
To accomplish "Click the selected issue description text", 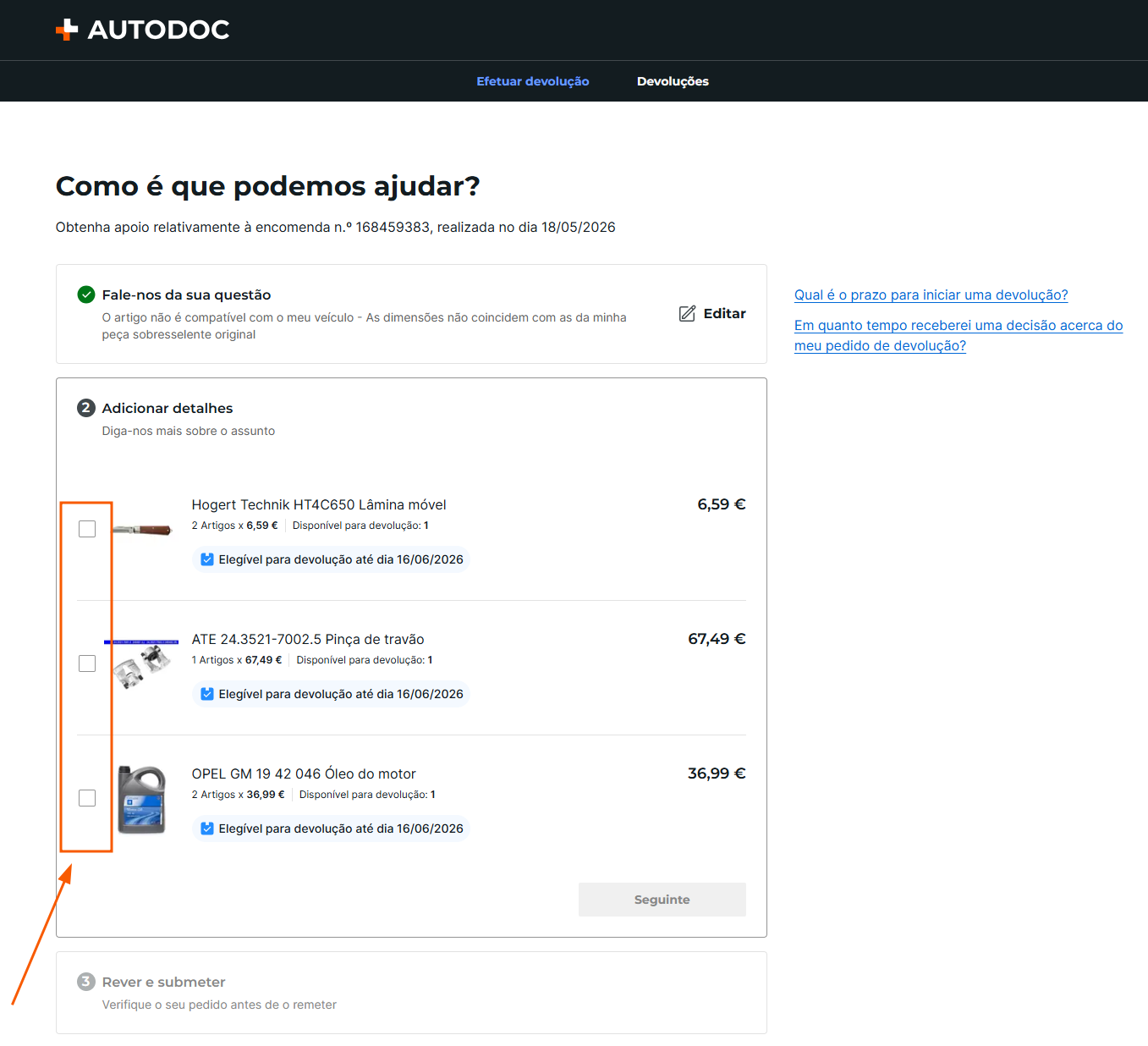I will pos(365,326).
